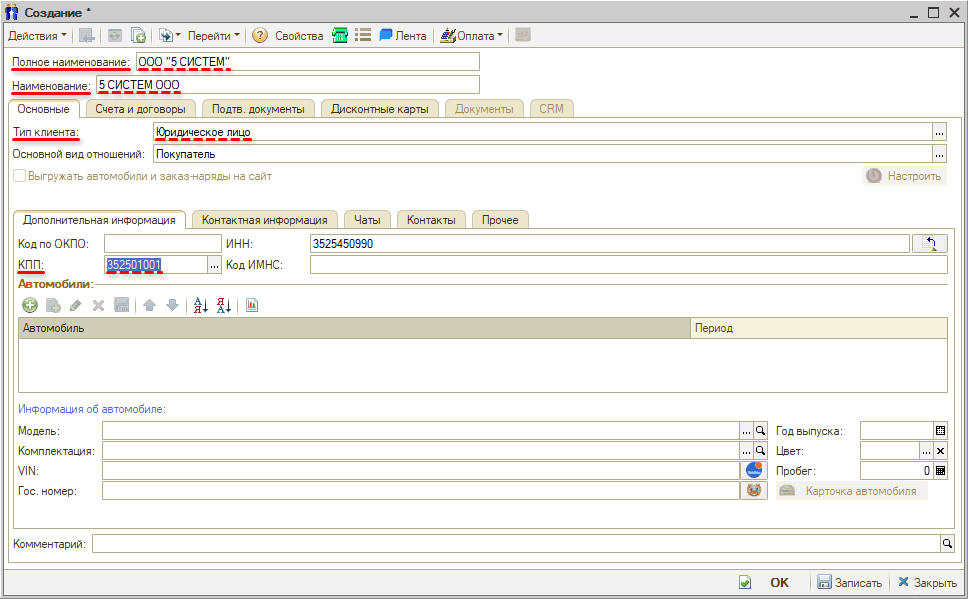Image resolution: width=968 pixels, height=599 pixels.
Task: Open the Оплата dropdown menu
Action: coord(472,36)
